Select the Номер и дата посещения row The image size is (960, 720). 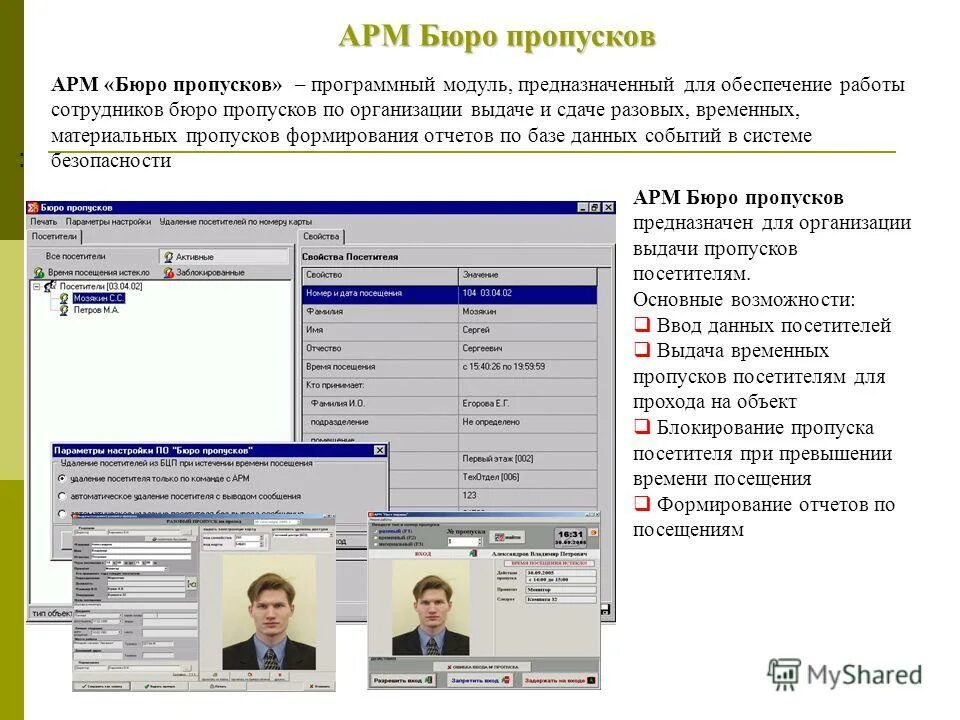[449, 293]
